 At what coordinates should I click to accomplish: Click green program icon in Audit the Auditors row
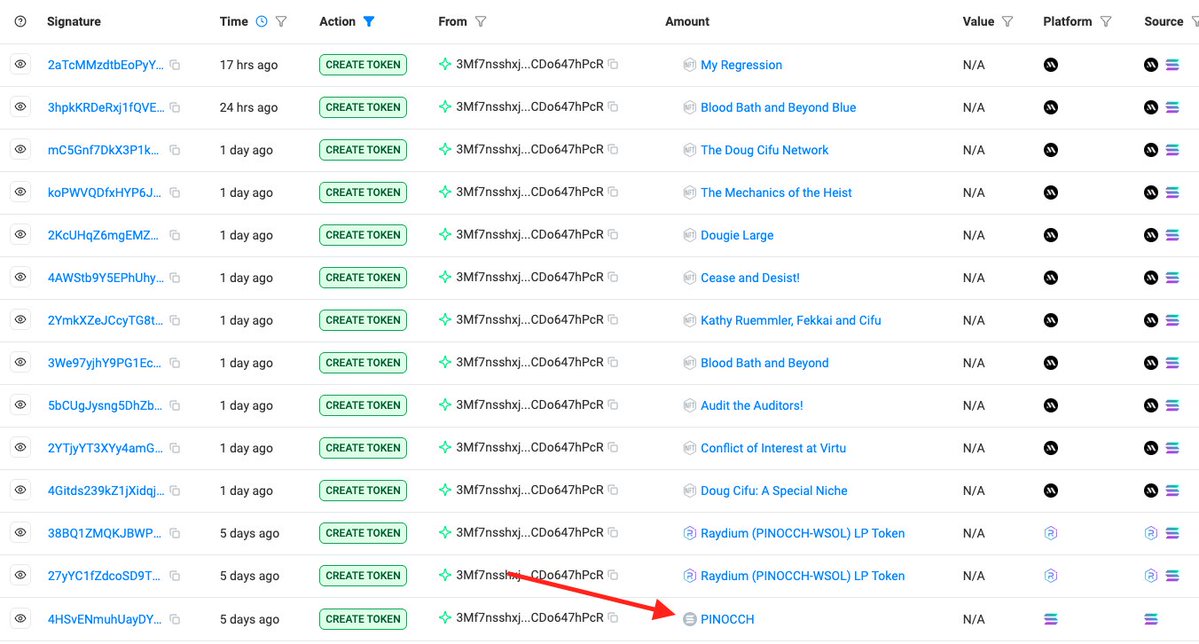[445, 405]
